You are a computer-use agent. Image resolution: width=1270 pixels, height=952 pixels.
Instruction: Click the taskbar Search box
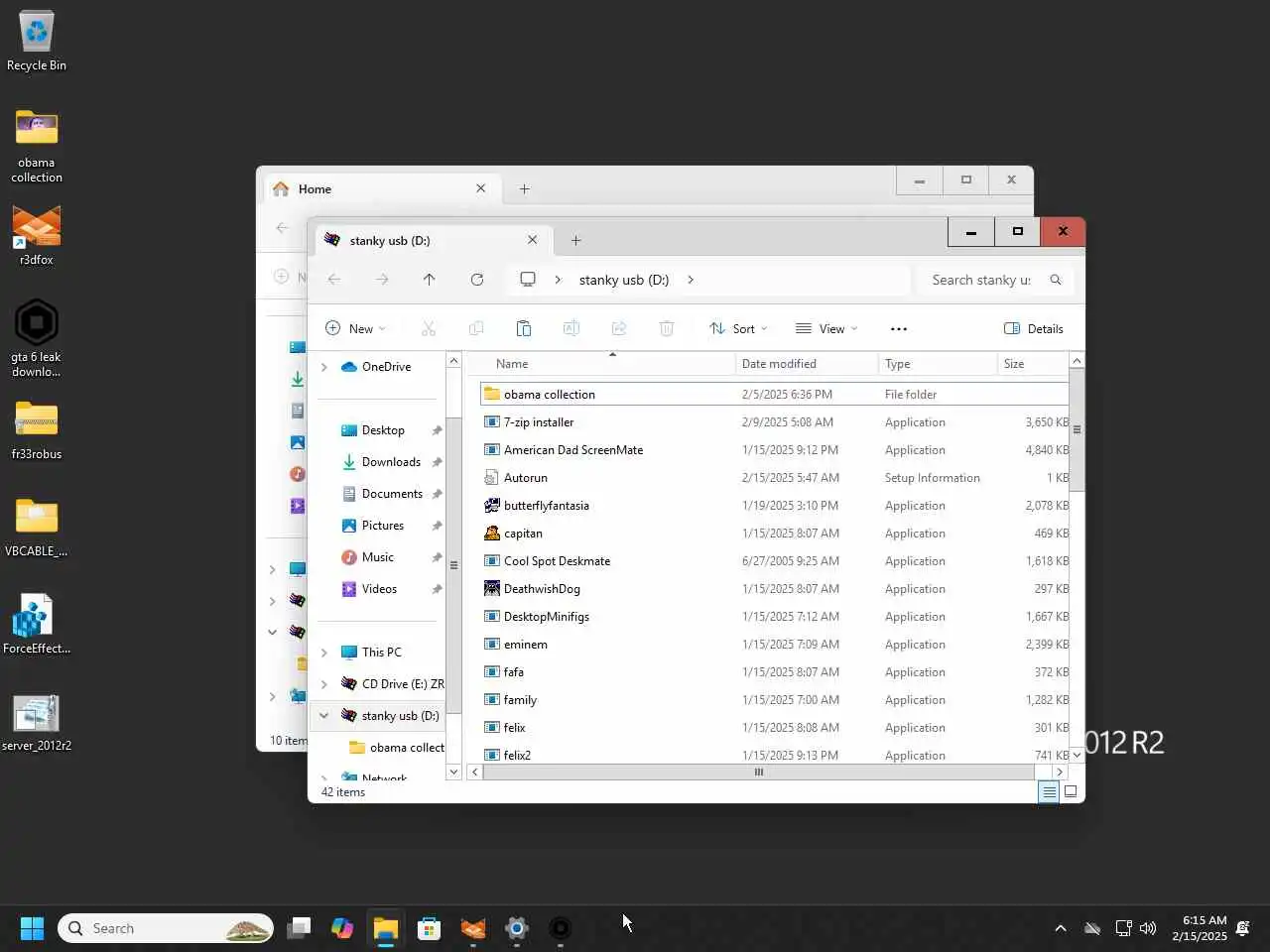166,928
